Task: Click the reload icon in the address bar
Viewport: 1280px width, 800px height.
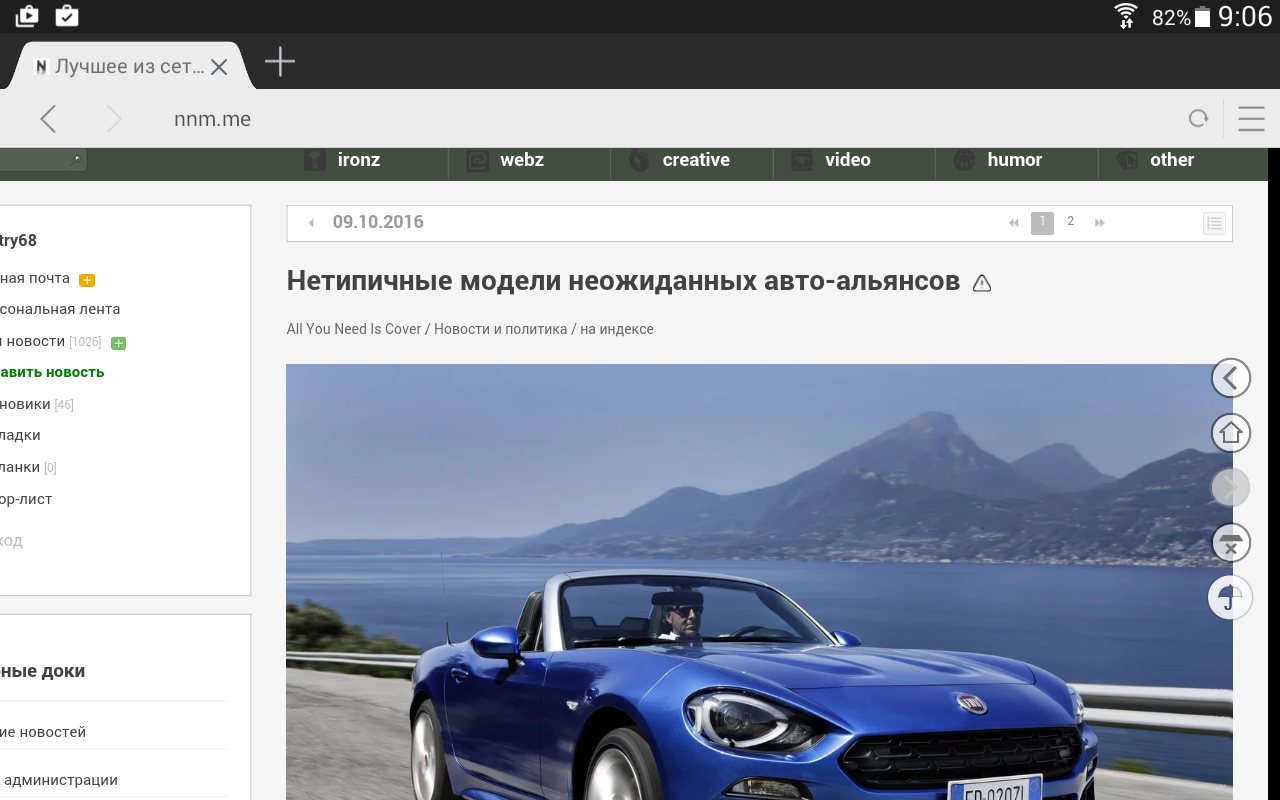Action: point(1198,118)
